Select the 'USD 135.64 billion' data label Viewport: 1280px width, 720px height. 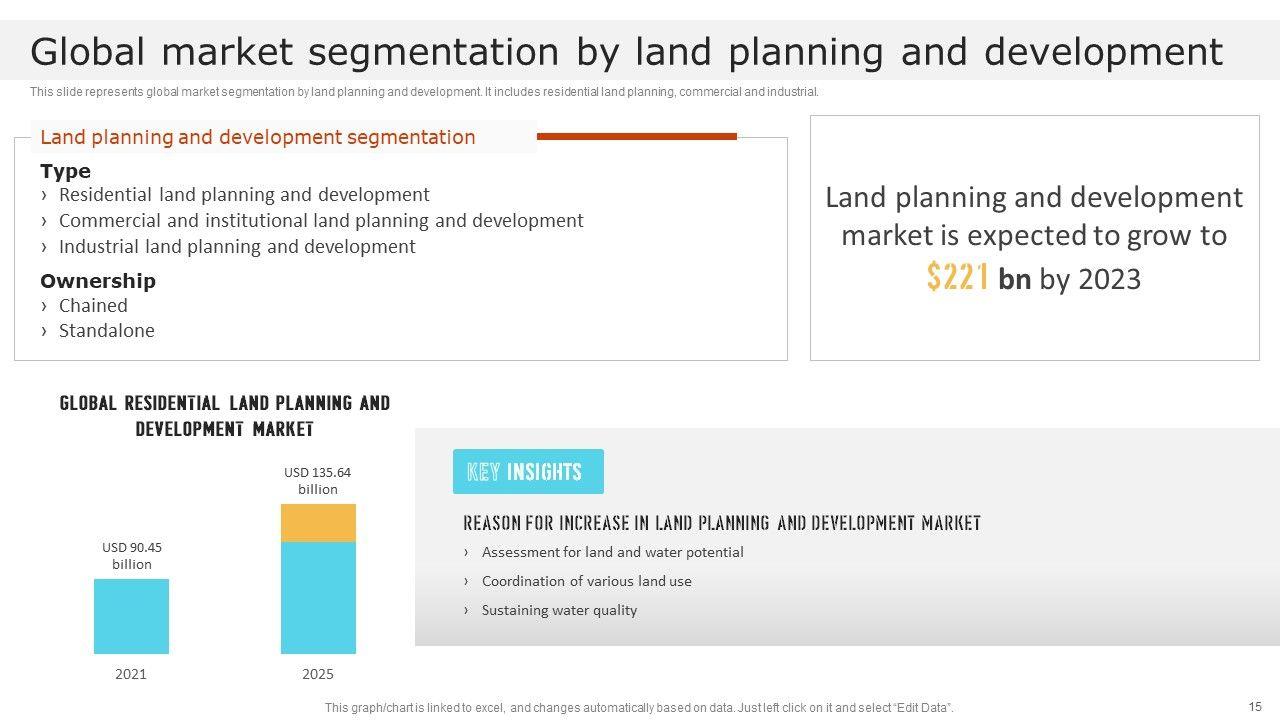click(x=318, y=481)
